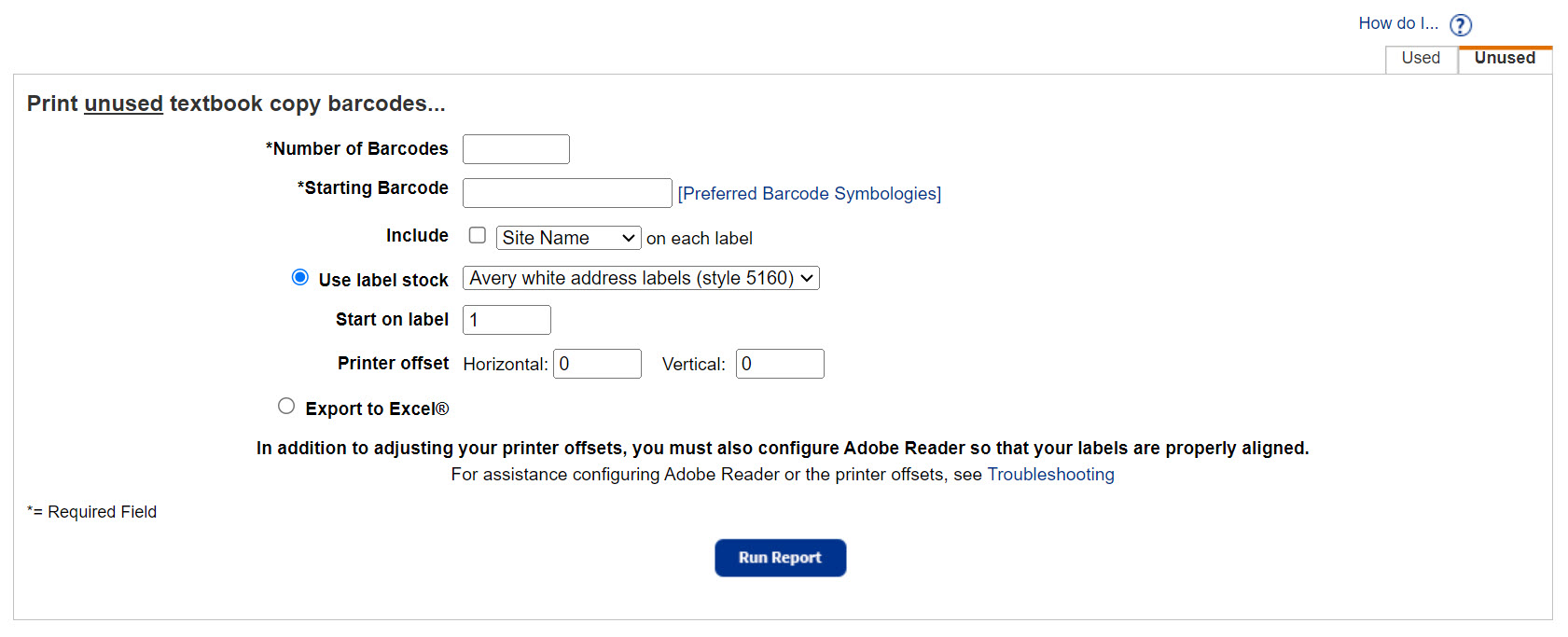
Task: Open the Troubleshooting link
Action: pos(1050,475)
